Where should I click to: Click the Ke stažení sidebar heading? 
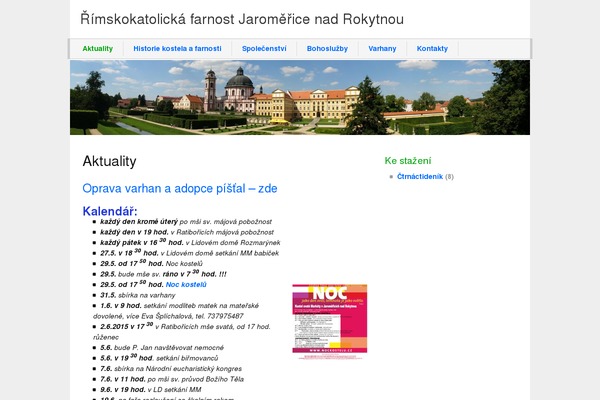408,161
